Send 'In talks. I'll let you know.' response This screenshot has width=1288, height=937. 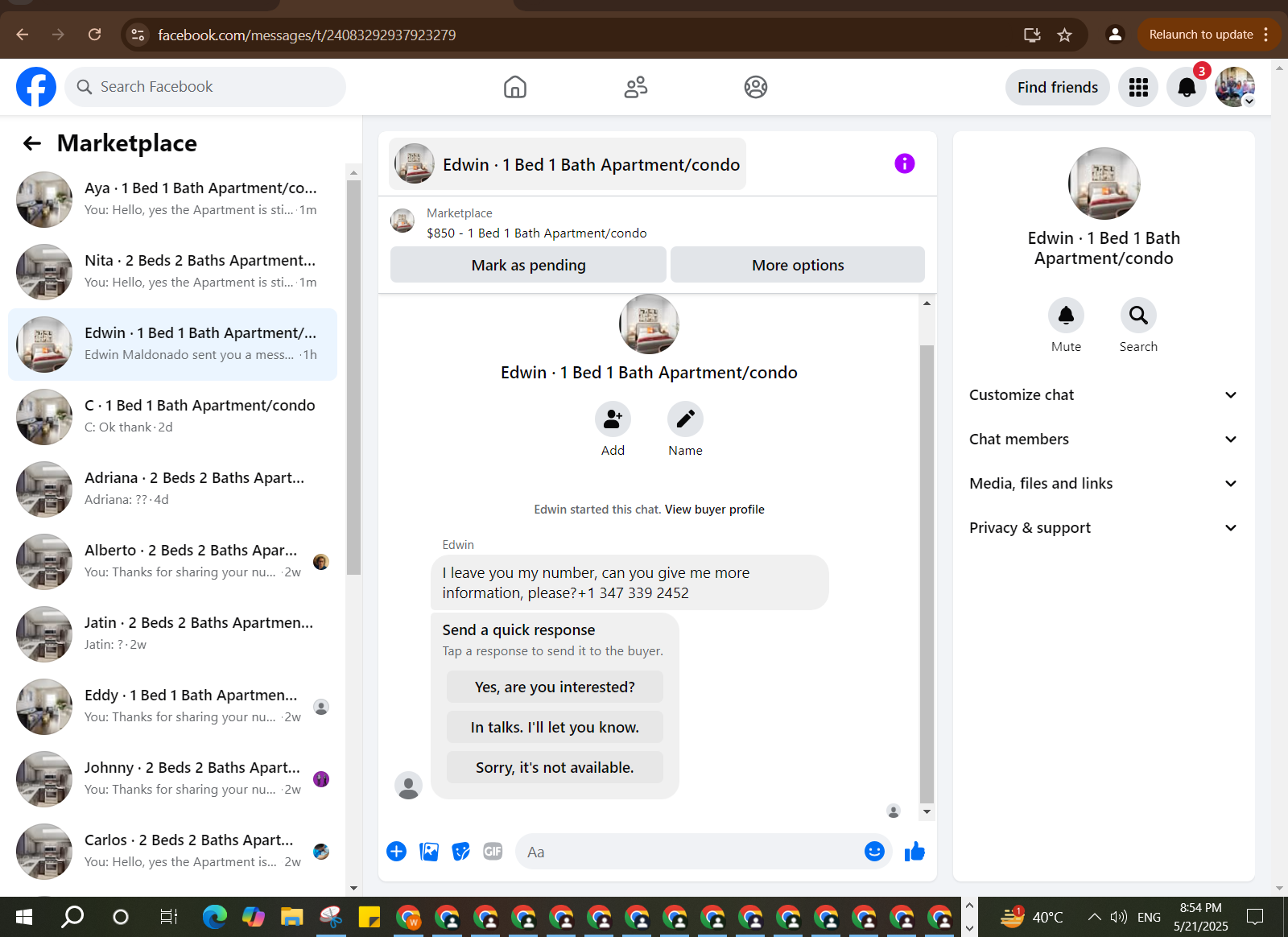point(555,728)
